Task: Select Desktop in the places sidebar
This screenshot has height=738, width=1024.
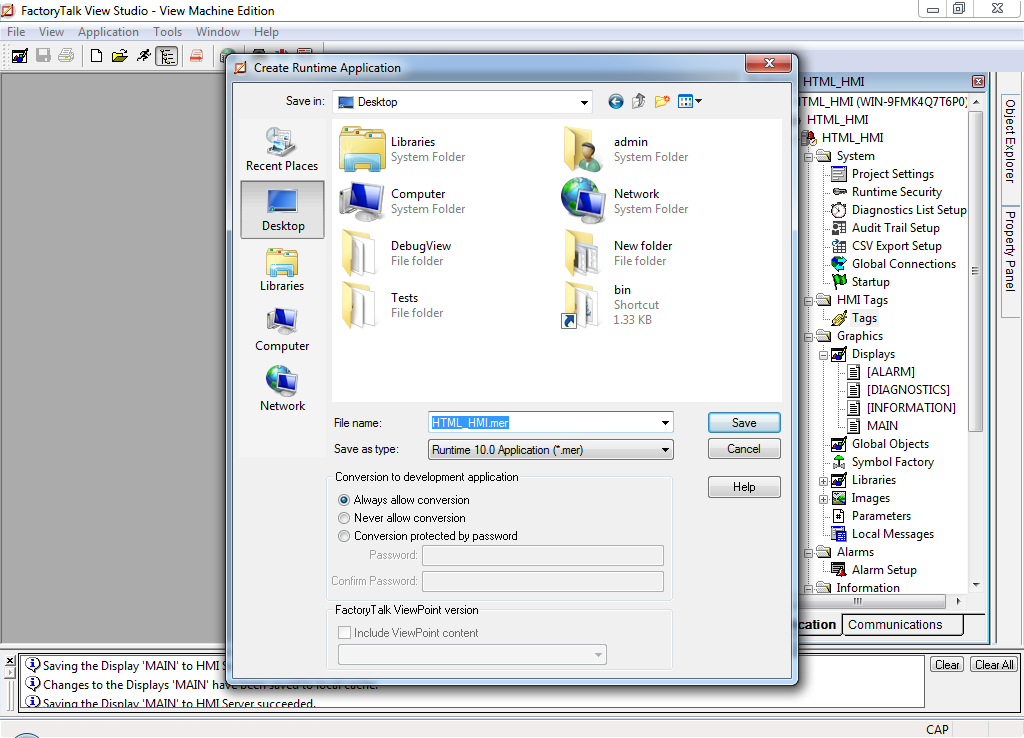Action: pyautogui.click(x=282, y=210)
